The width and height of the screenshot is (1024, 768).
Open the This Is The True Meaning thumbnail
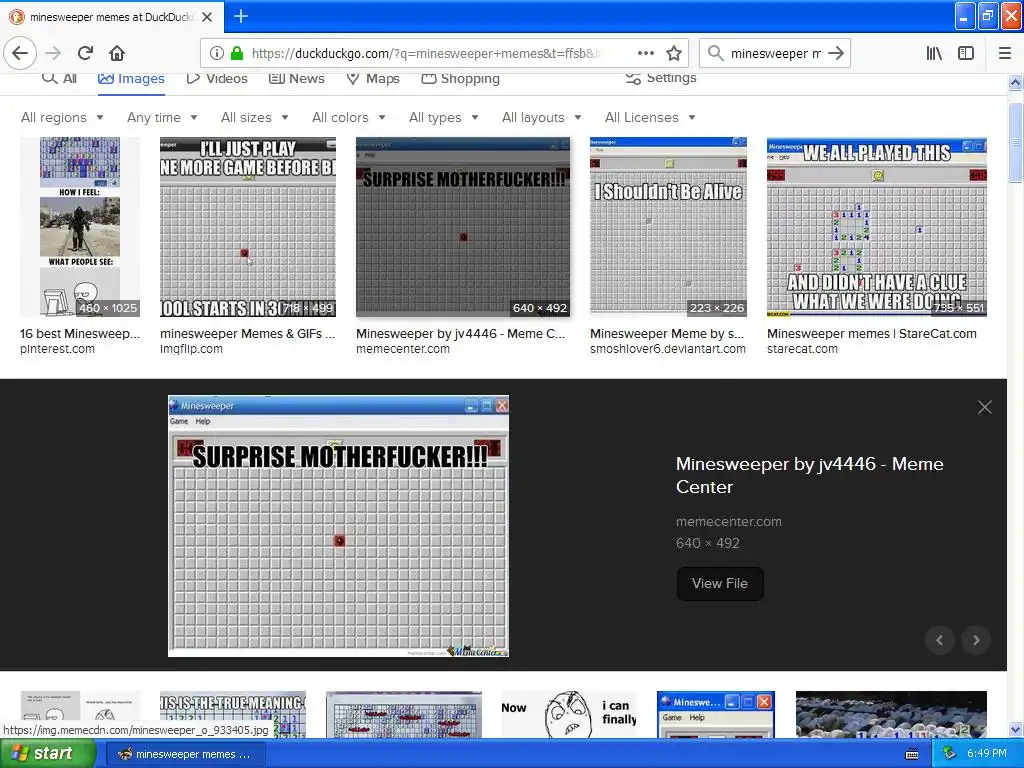coord(232,714)
